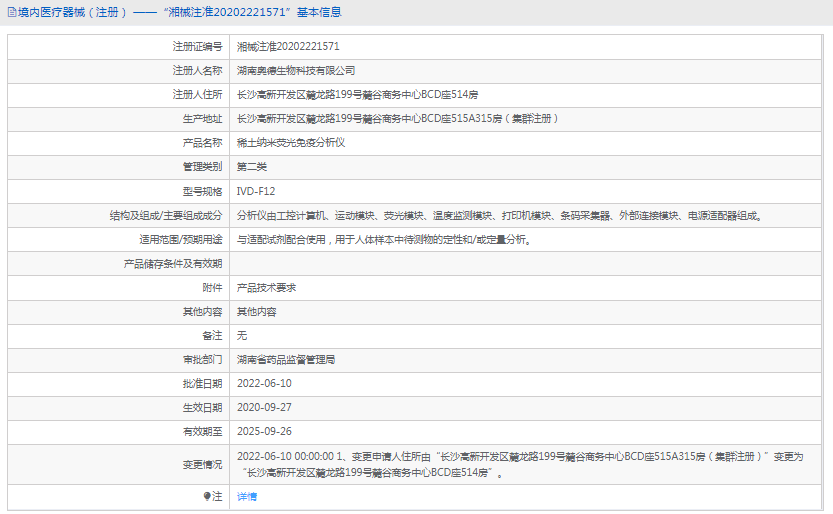Click registrant address ending BCD座514房

[358, 95]
